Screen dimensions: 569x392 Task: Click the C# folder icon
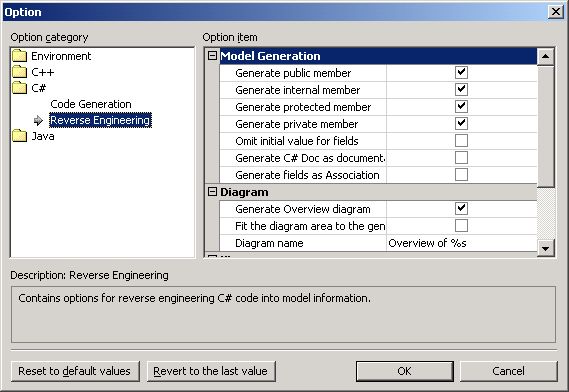click(x=19, y=88)
